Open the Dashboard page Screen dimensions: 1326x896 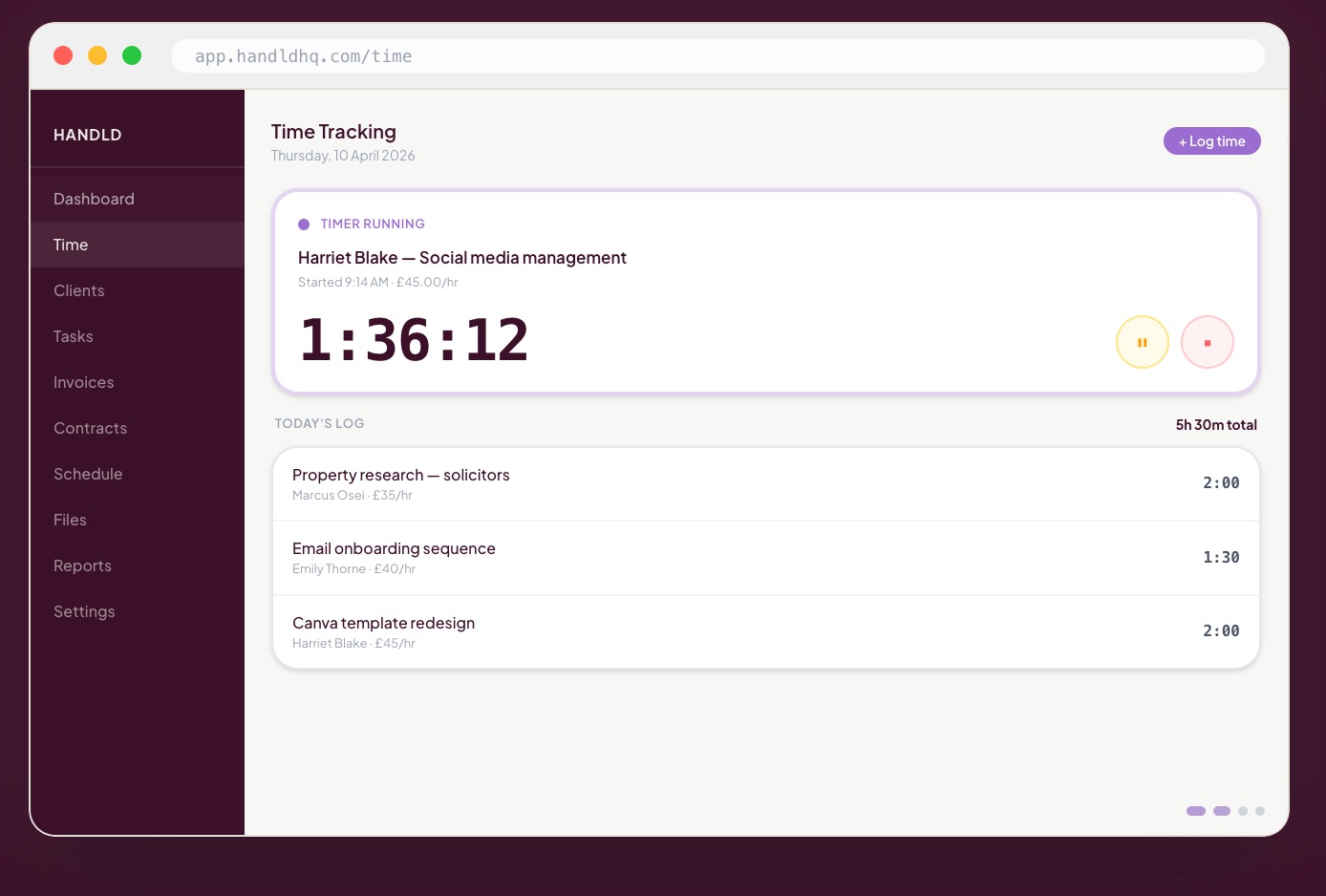pos(94,199)
